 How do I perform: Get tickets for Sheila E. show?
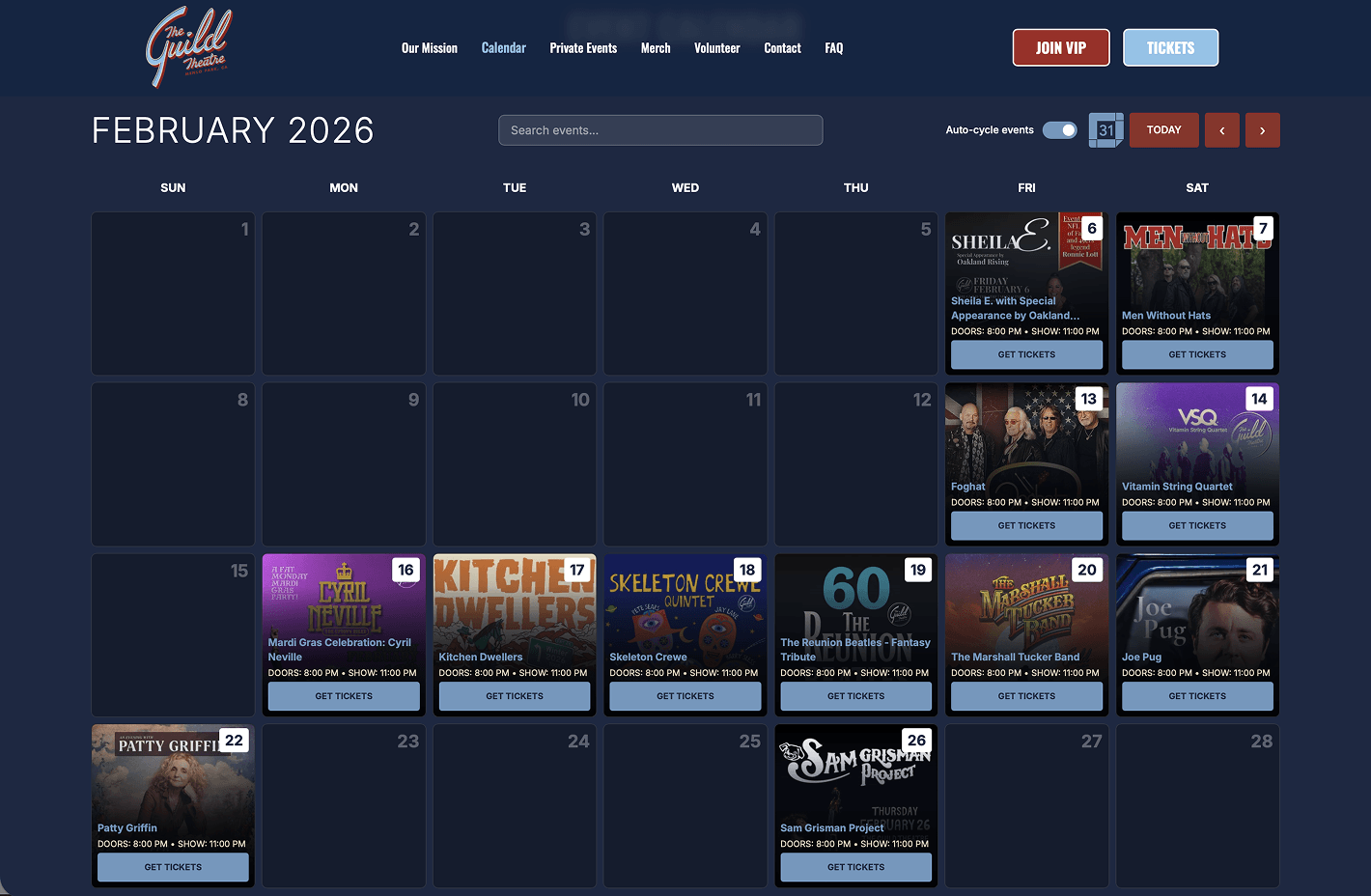pyautogui.click(x=1026, y=354)
